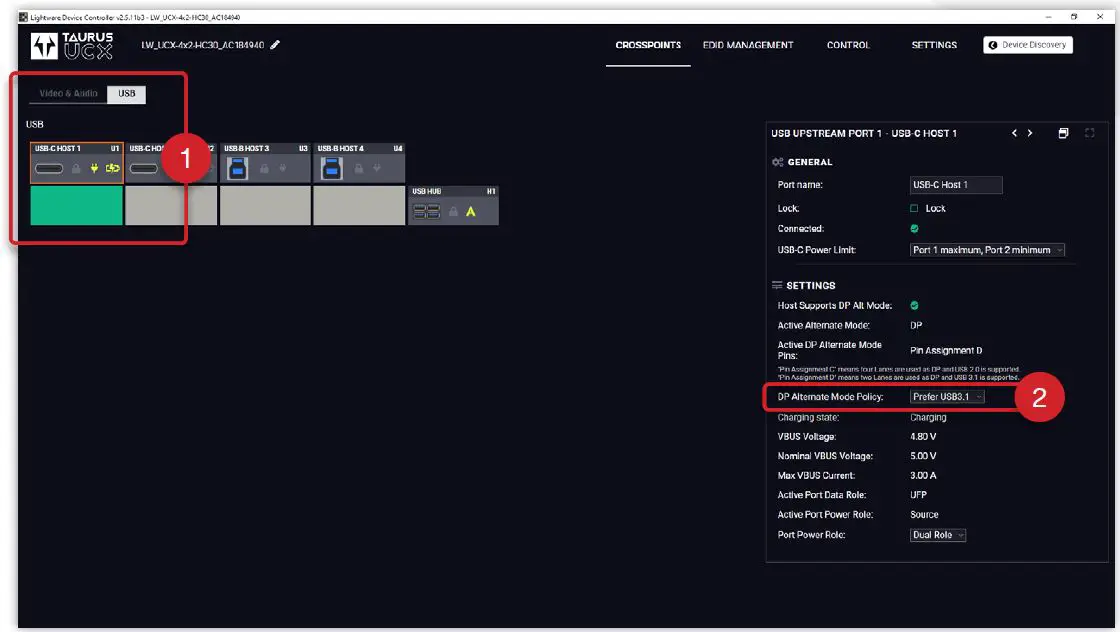
Task: Click Settings section lines icon
Action: (777, 285)
